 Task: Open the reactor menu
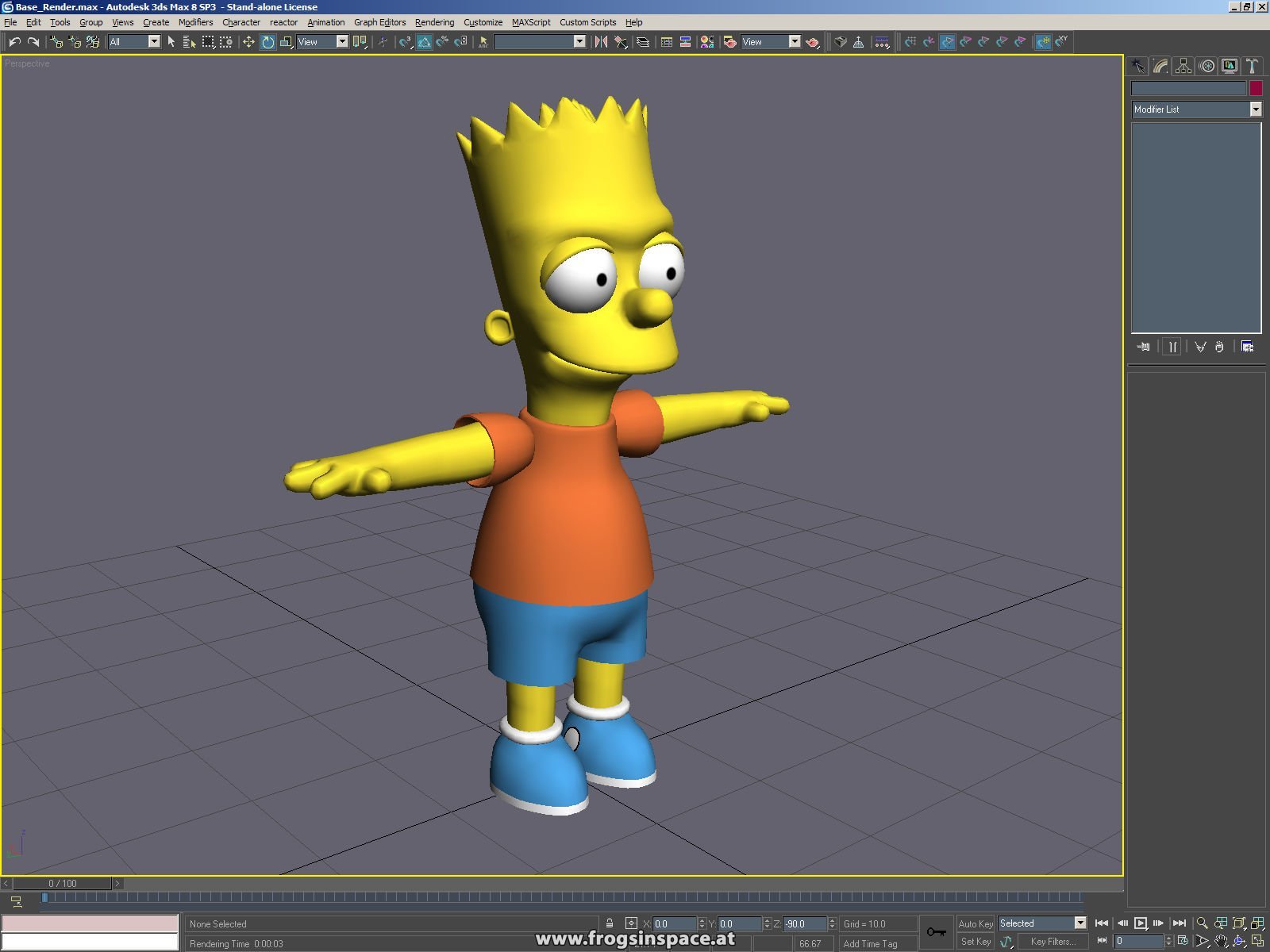[x=283, y=22]
